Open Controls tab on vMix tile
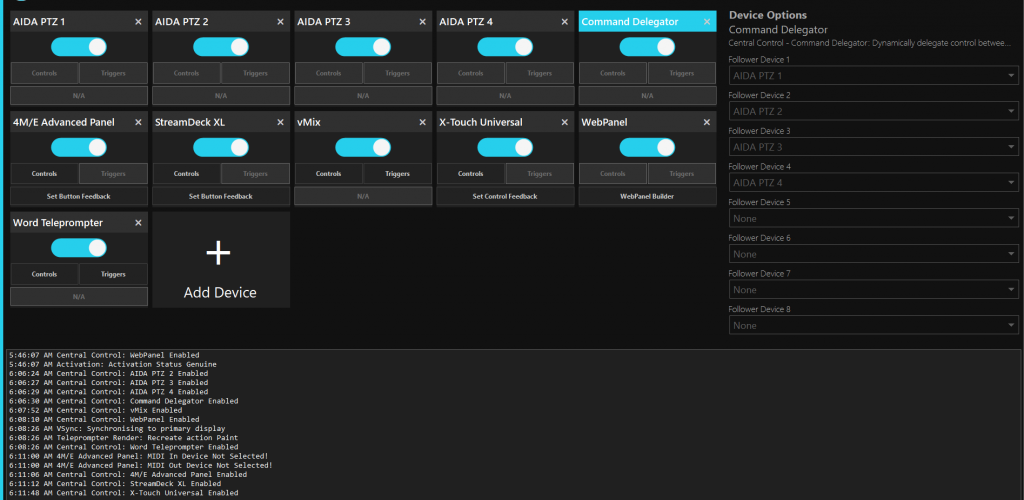This screenshot has width=1024, height=500. pyautogui.click(x=328, y=173)
